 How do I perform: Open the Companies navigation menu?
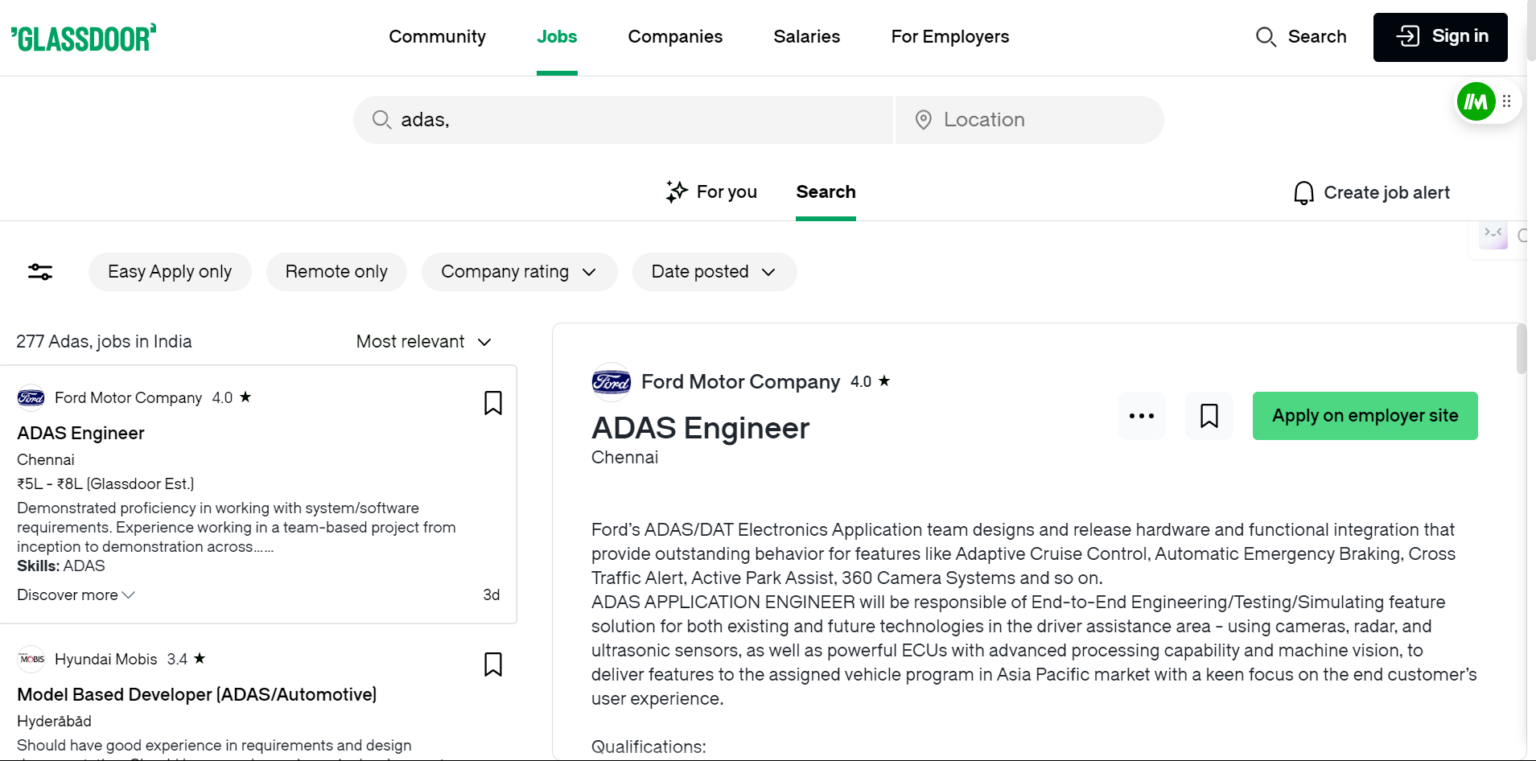[675, 37]
